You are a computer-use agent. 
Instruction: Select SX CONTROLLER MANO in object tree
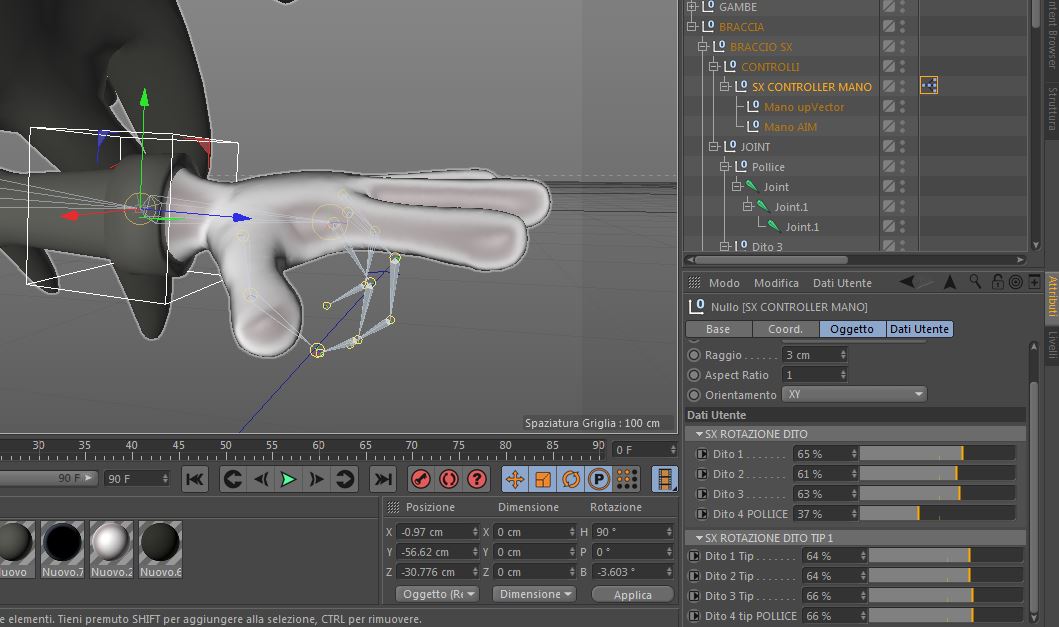811,86
